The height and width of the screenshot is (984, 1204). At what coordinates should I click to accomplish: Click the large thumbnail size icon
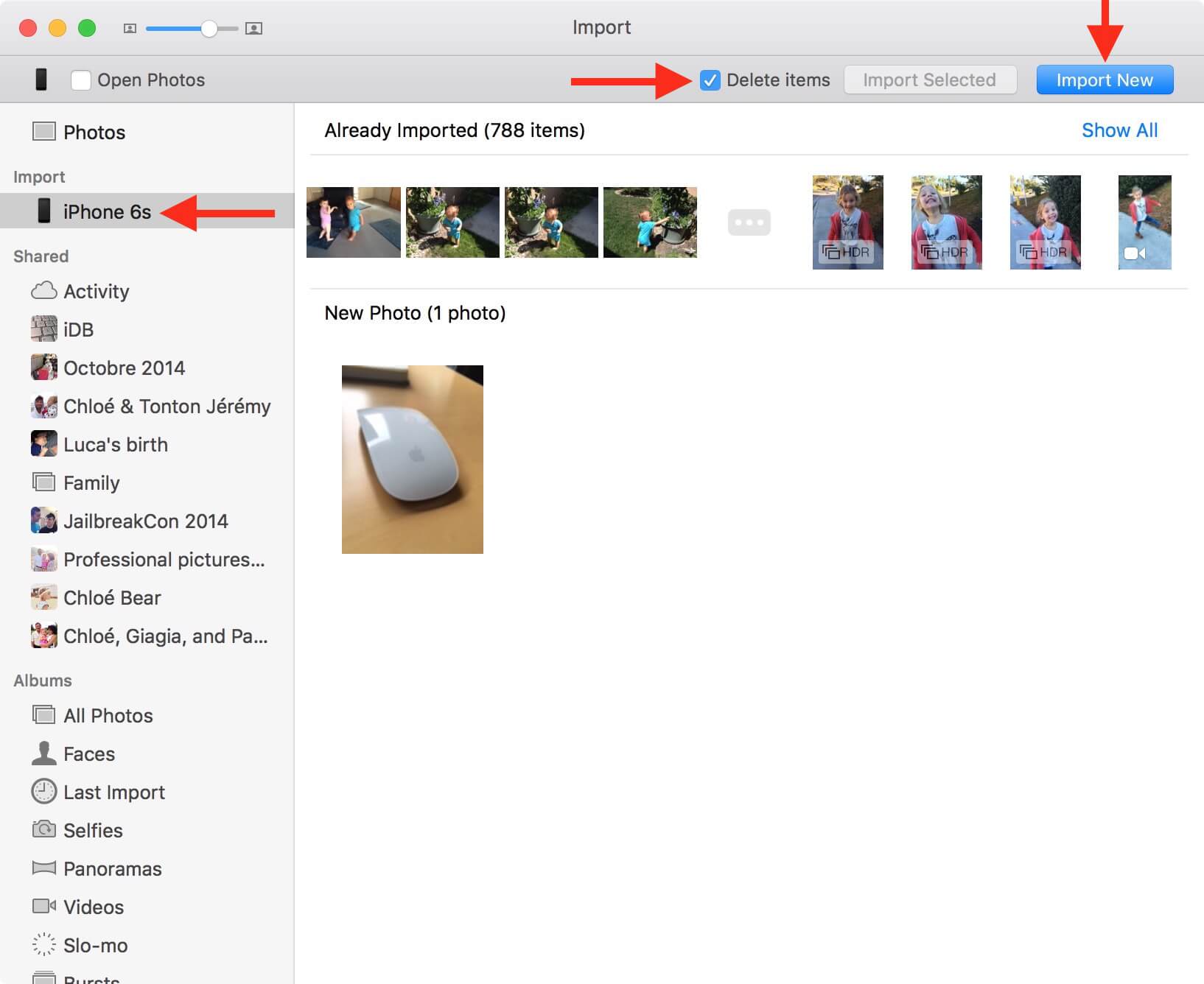coord(253,29)
